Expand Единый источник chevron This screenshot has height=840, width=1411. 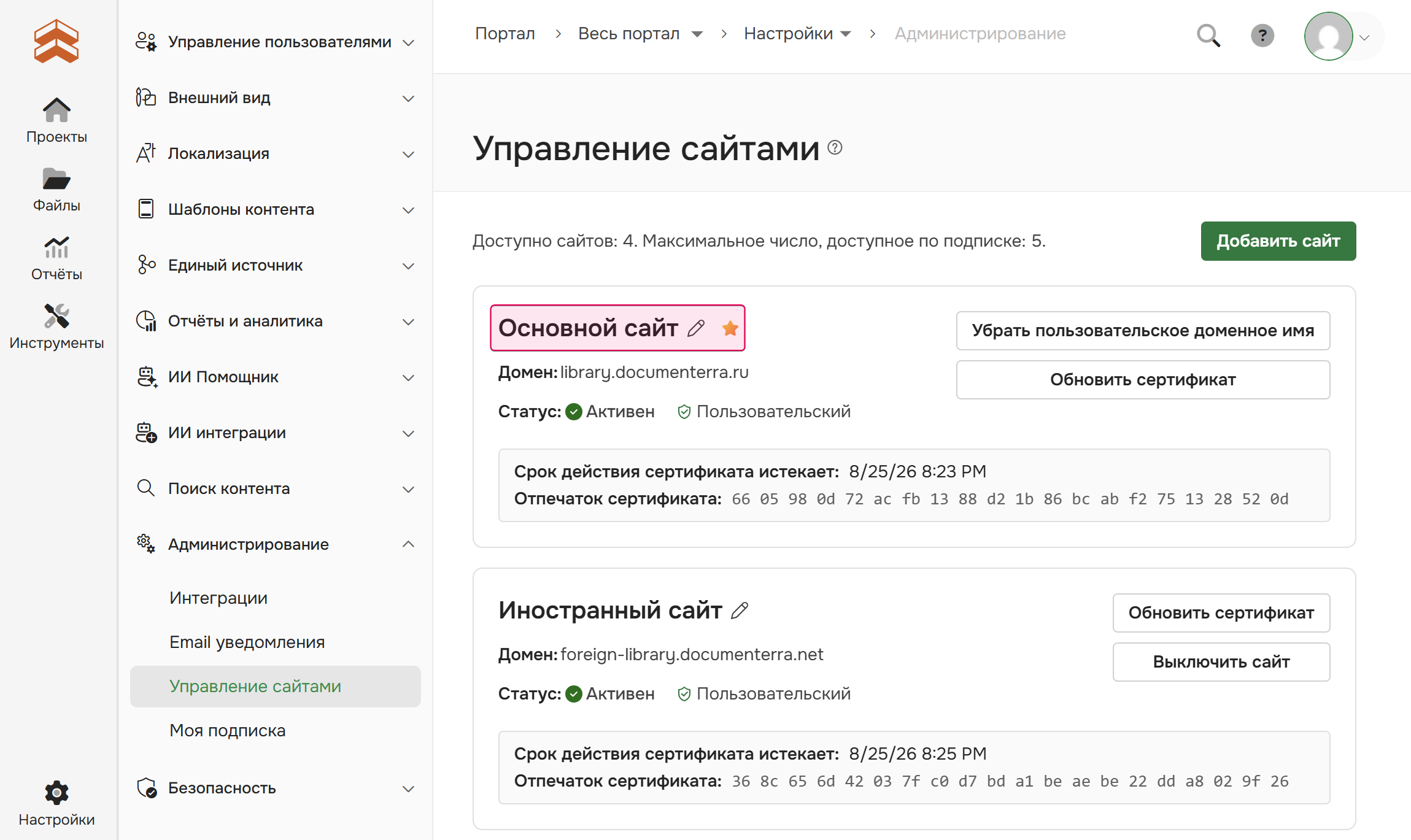(x=408, y=266)
